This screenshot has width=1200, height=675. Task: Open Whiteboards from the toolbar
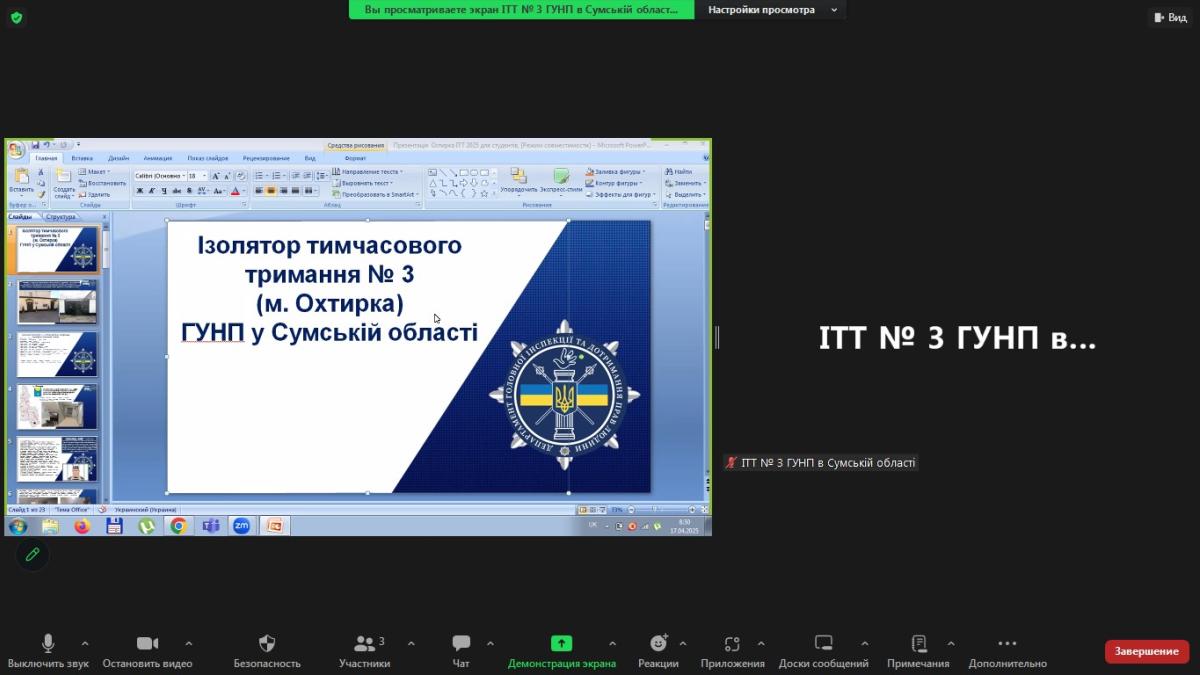point(823,644)
